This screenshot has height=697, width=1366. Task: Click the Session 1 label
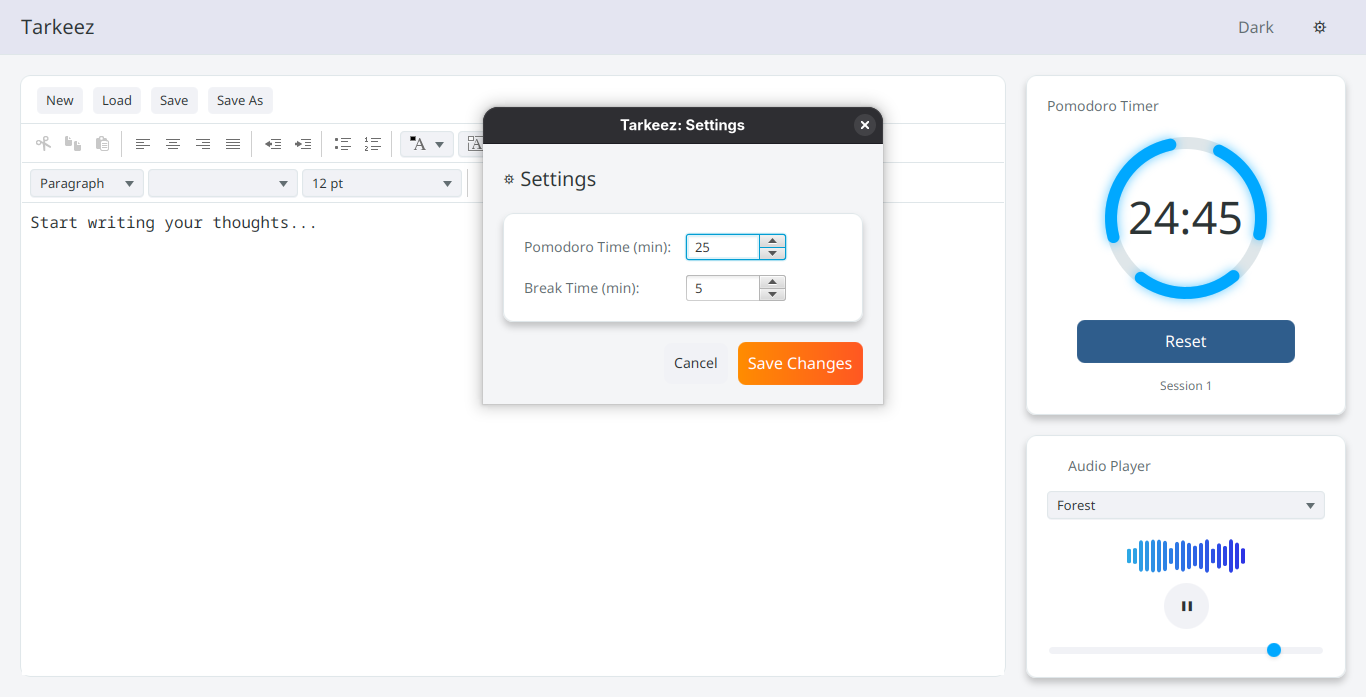pyautogui.click(x=1186, y=386)
